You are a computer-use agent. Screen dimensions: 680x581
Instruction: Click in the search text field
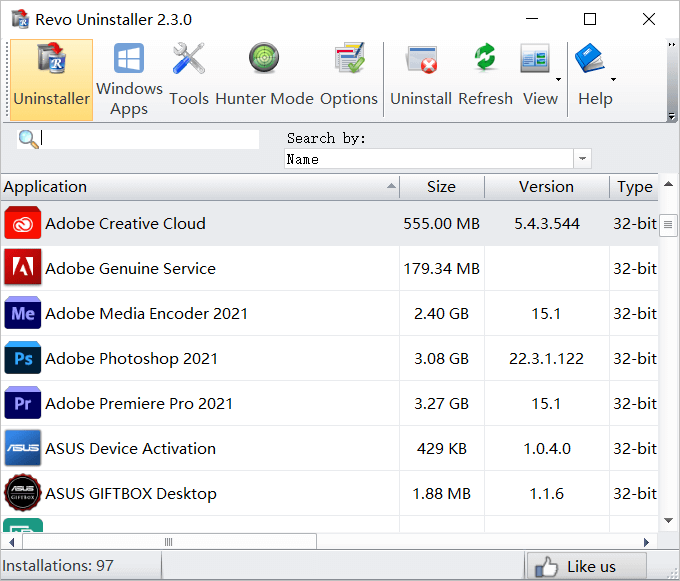point(150,140)
